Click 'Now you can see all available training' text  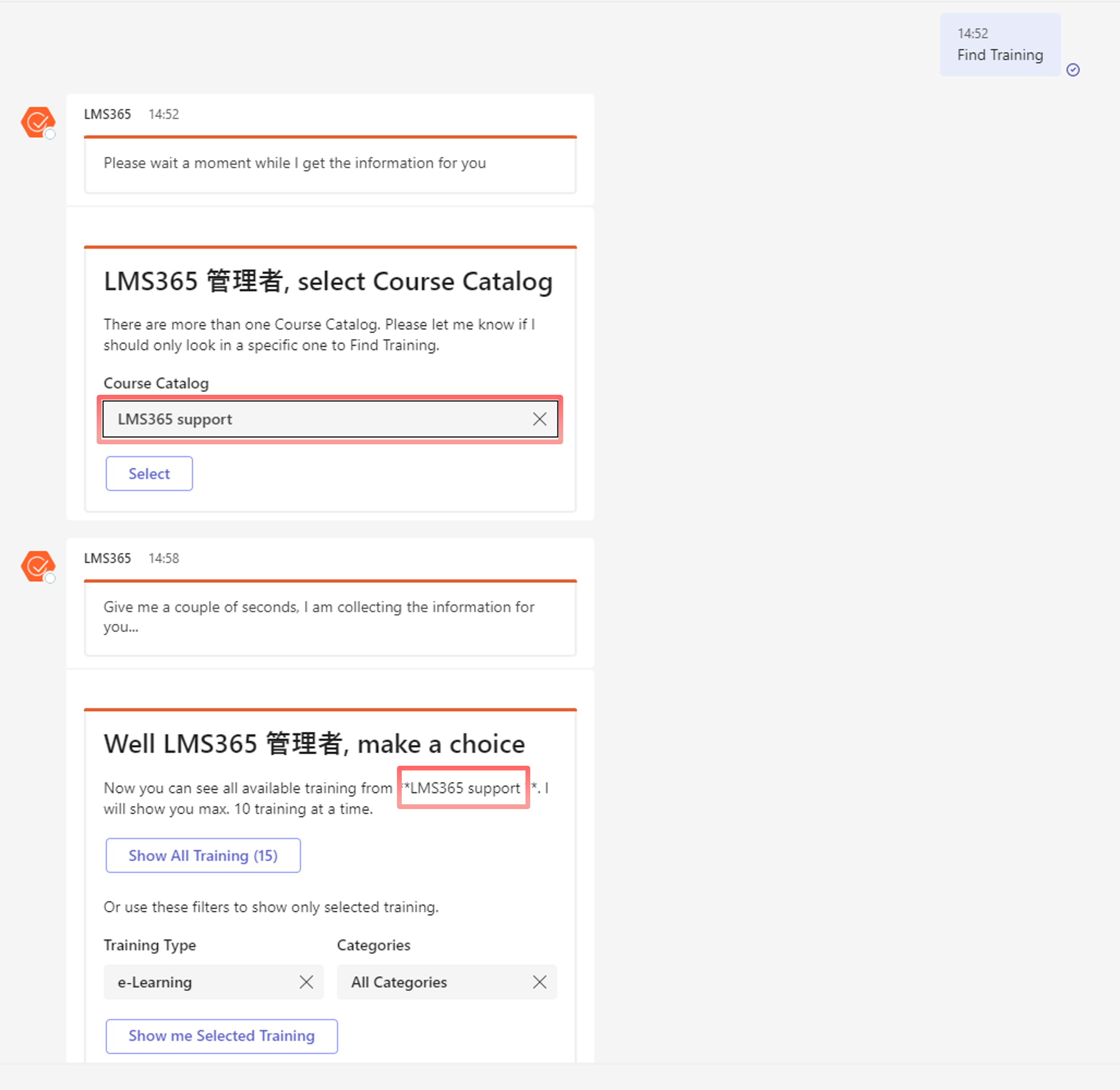(326, 799)
